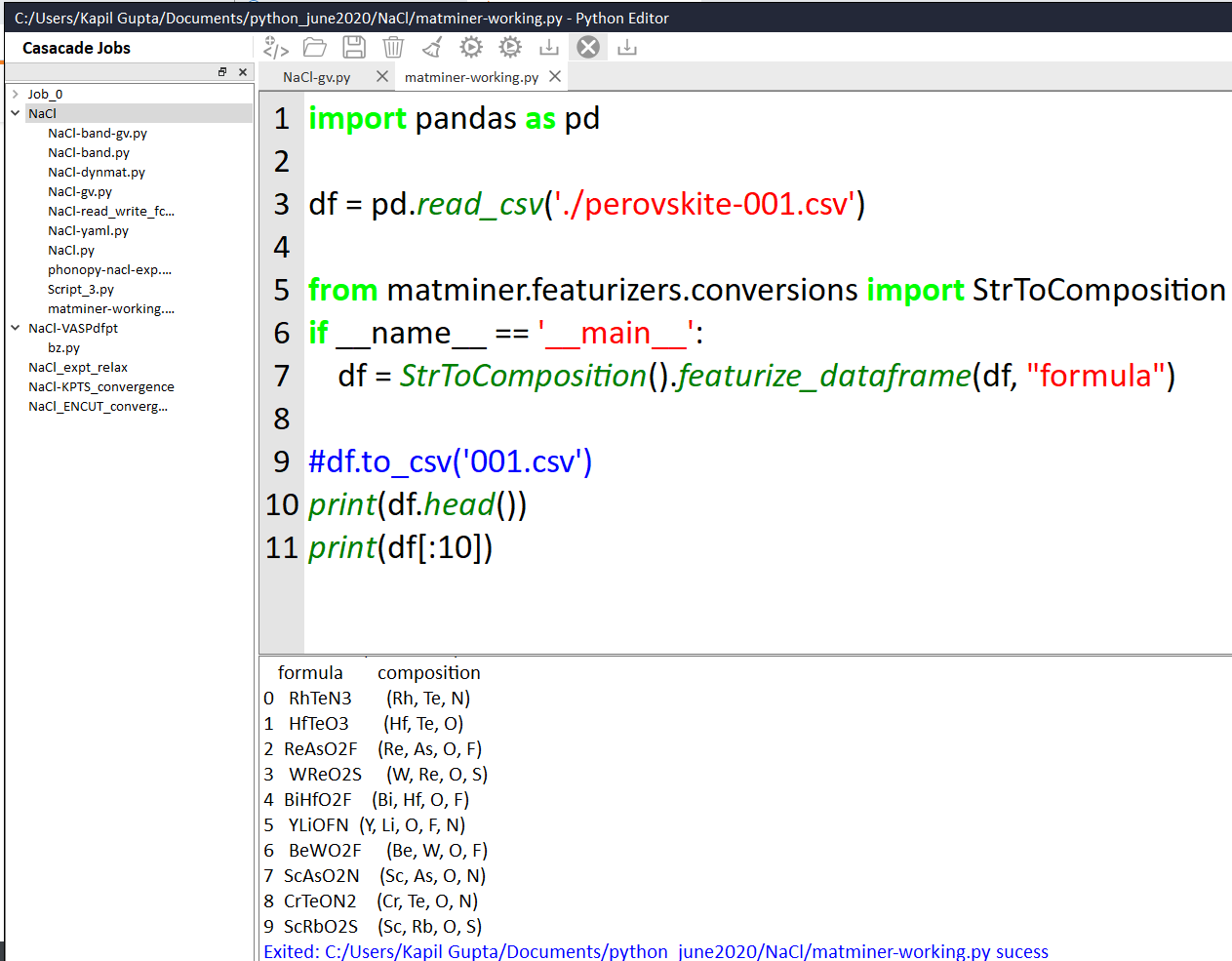Open phonopy-nacl-exp file in tree
This screenshot has width=1232, height=961.
point(109,269)
